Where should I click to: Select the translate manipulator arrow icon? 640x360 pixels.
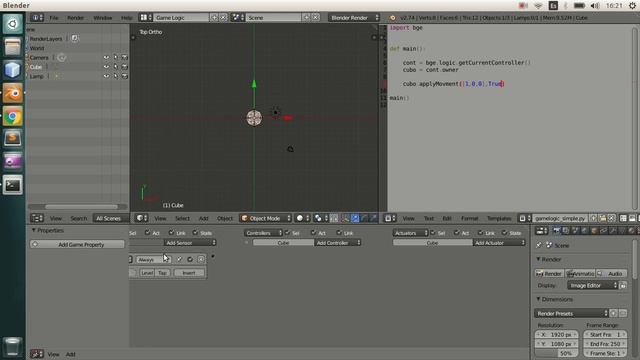(355, 218)
